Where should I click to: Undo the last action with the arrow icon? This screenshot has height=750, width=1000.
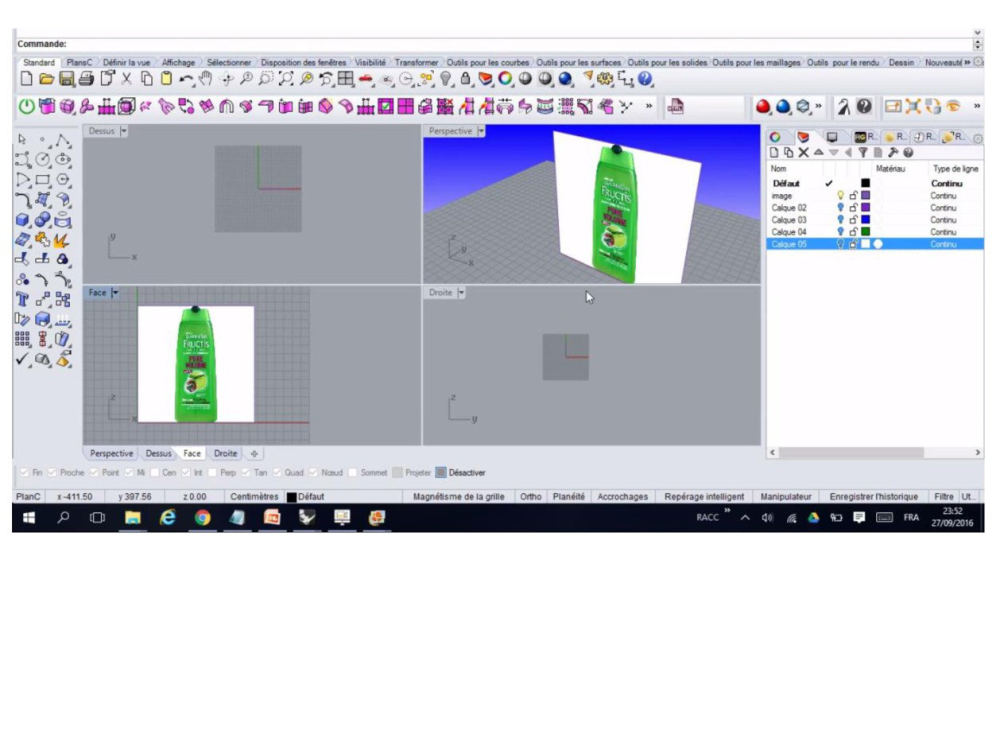point(186,79)
